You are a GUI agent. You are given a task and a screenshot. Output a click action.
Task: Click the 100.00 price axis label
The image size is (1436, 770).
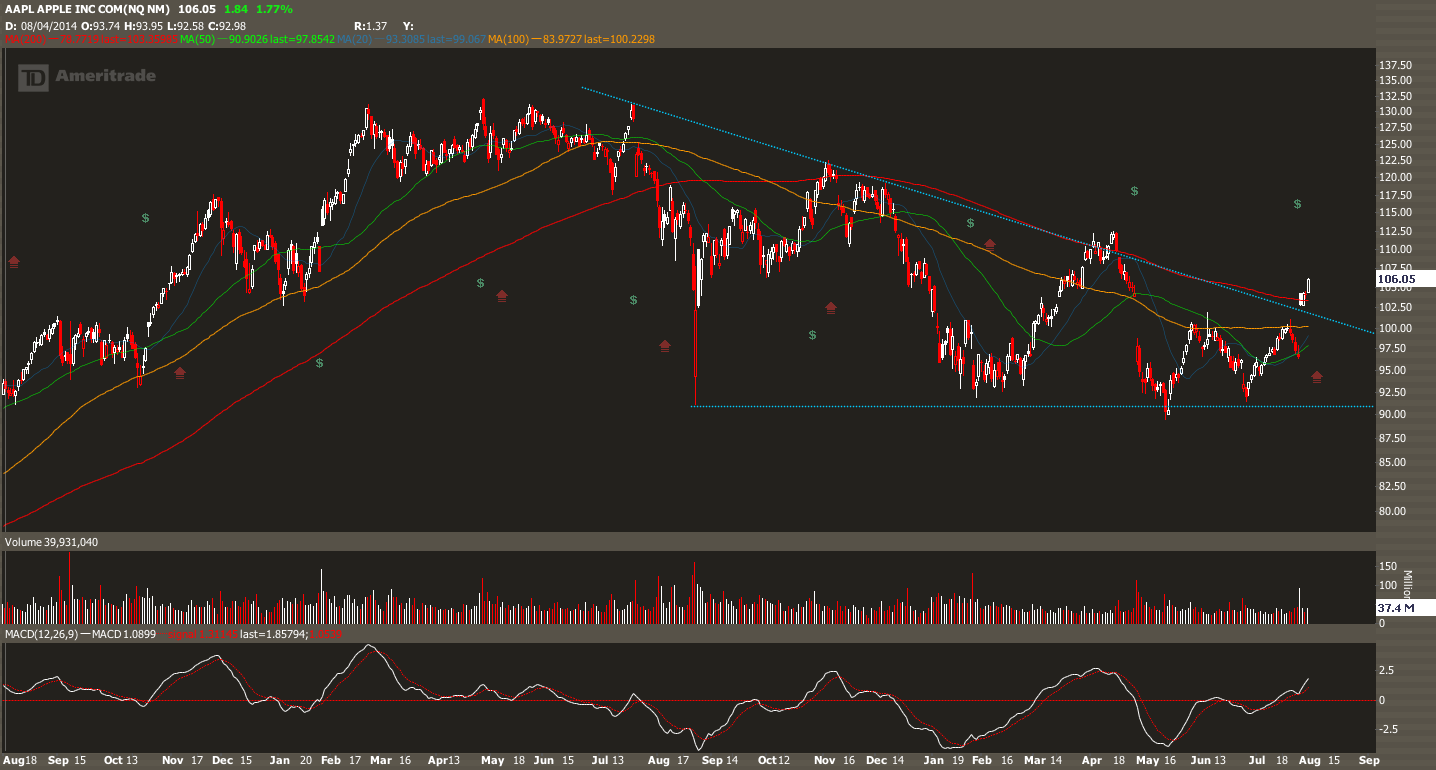tap(1393, 328)
